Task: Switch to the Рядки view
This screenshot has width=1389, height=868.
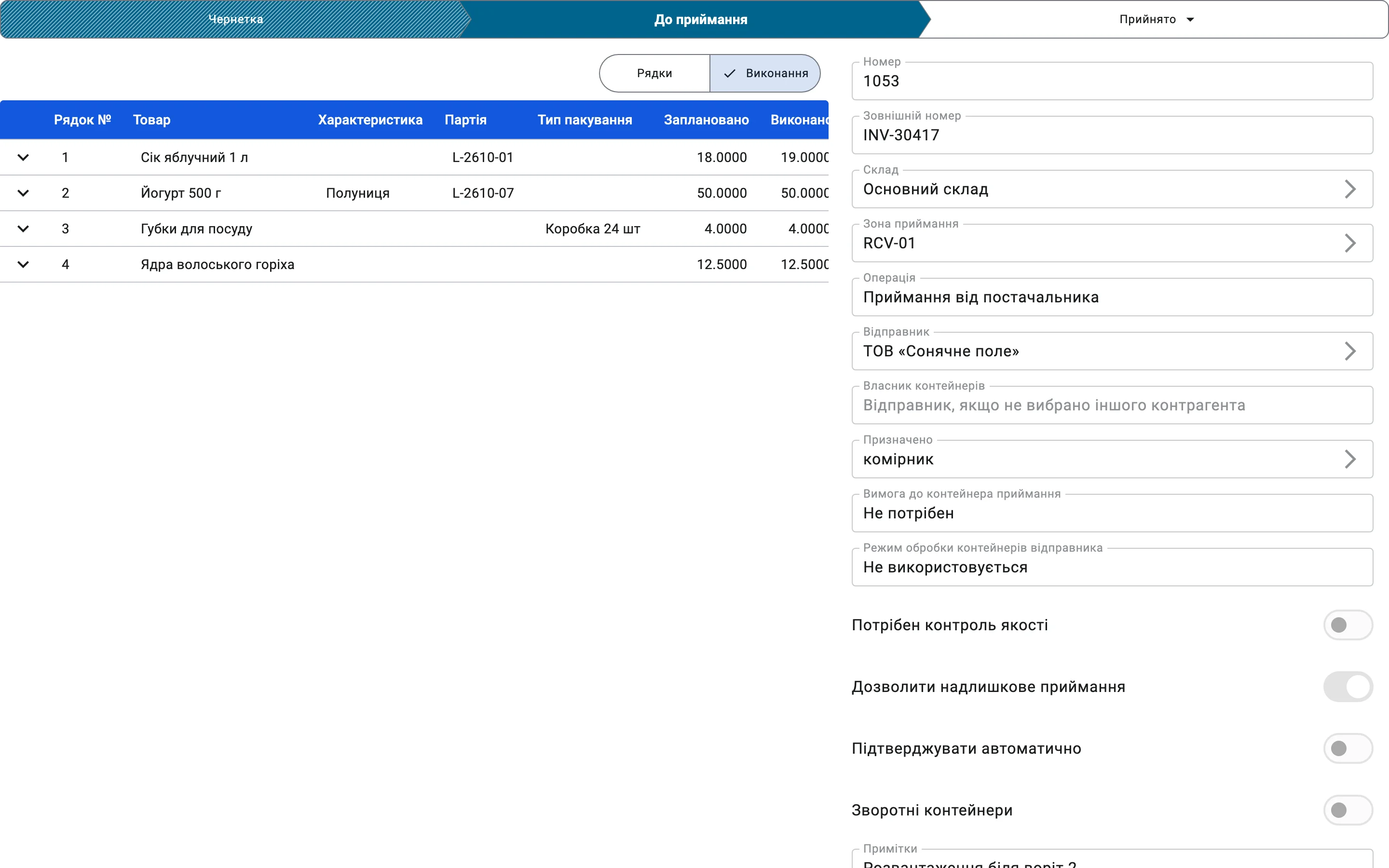Action: pyautogui.click(x=654, y=73)
